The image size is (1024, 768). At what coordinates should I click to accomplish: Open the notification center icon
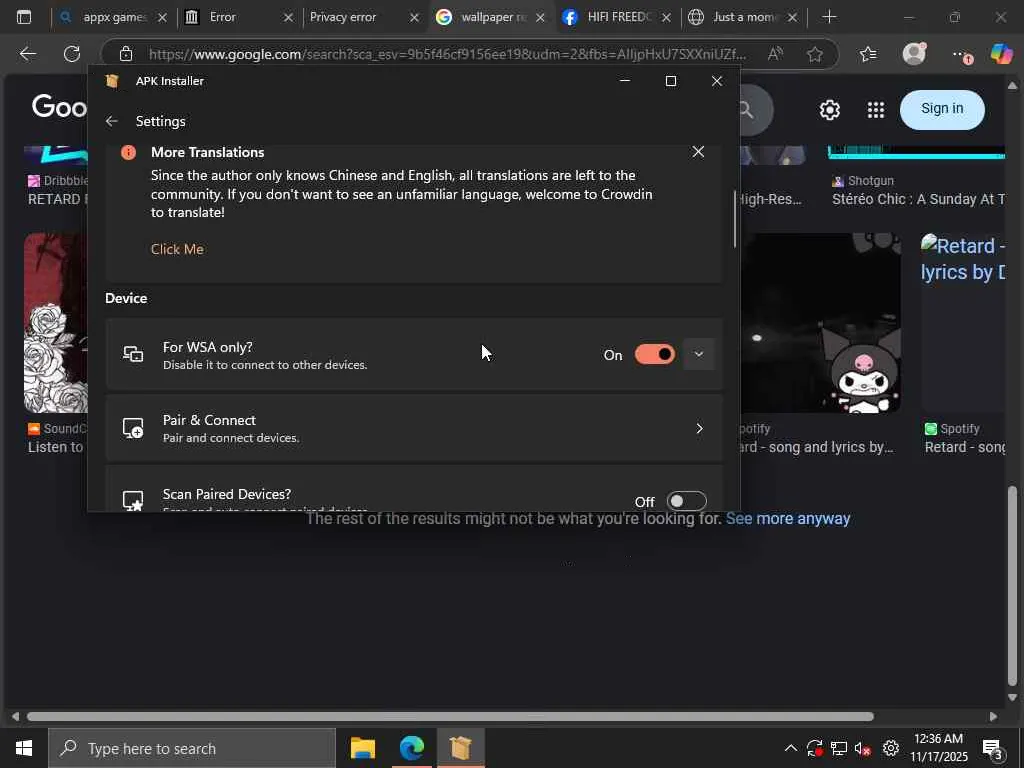993,749
